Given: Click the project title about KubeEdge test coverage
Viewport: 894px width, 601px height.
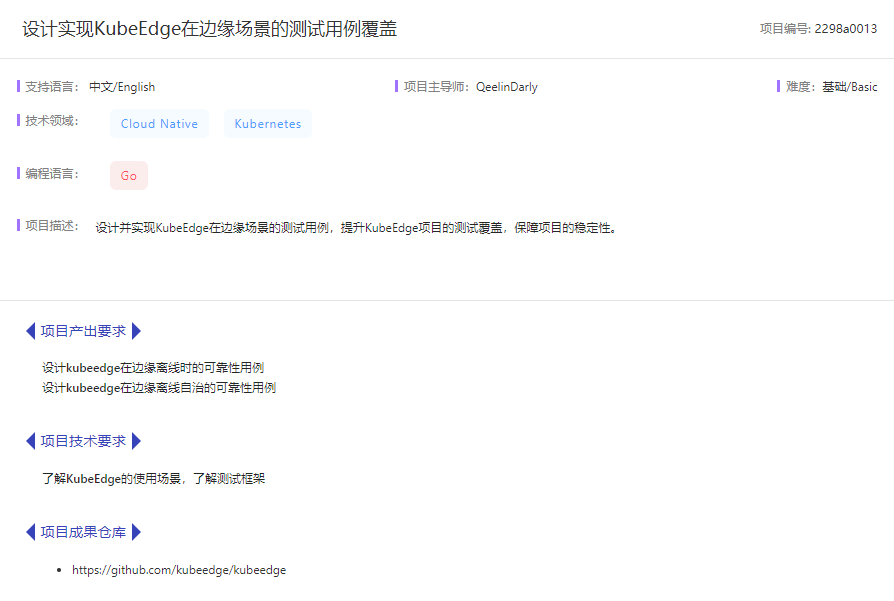Looking at the screenshot, I should point(209,29).
